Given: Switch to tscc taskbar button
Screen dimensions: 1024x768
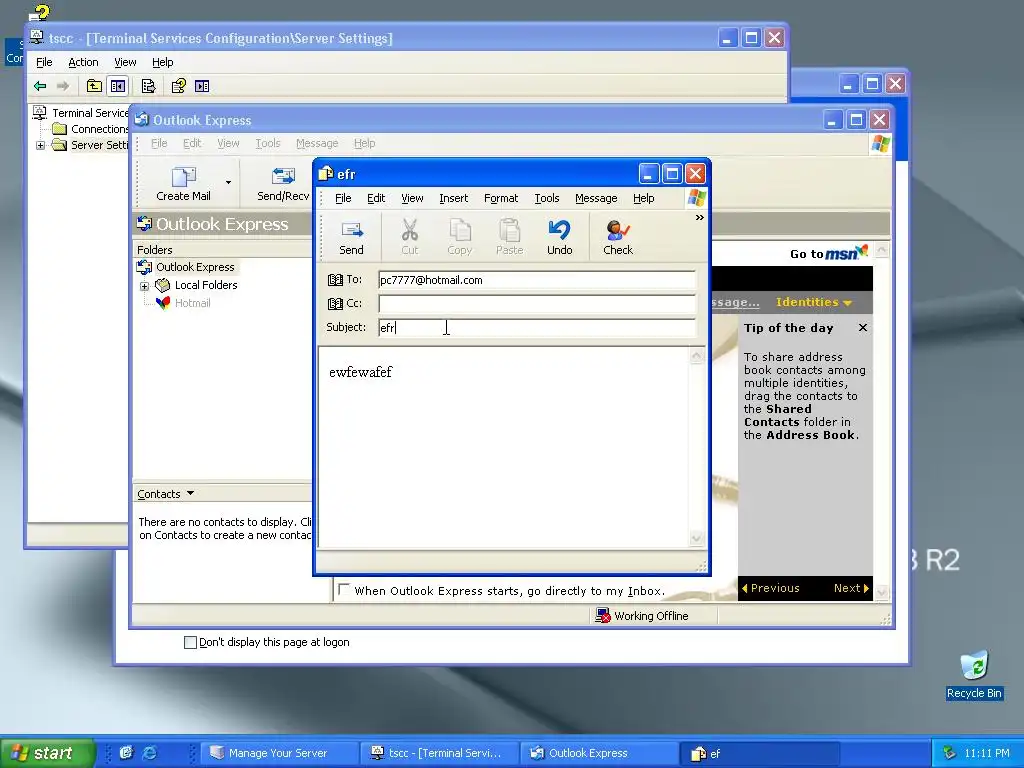Looking at the screenshot, I should tap(440, 753).
